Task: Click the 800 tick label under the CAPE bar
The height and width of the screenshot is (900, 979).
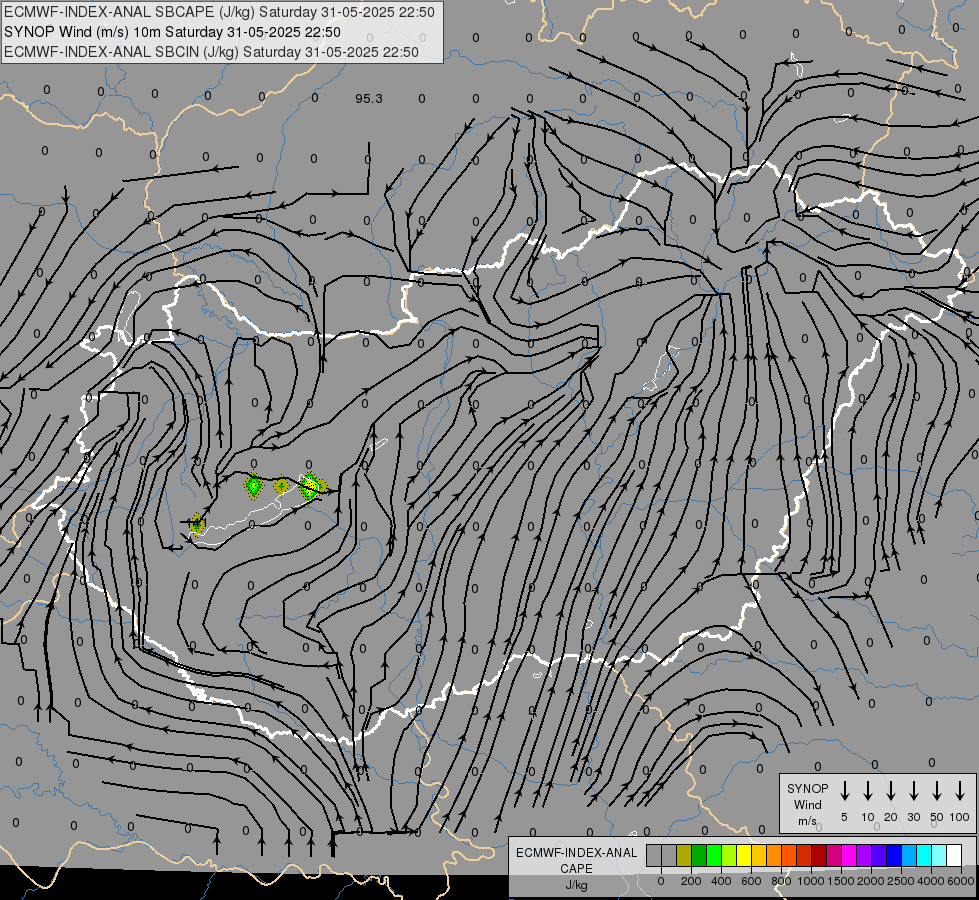Action: coord(781,881)
